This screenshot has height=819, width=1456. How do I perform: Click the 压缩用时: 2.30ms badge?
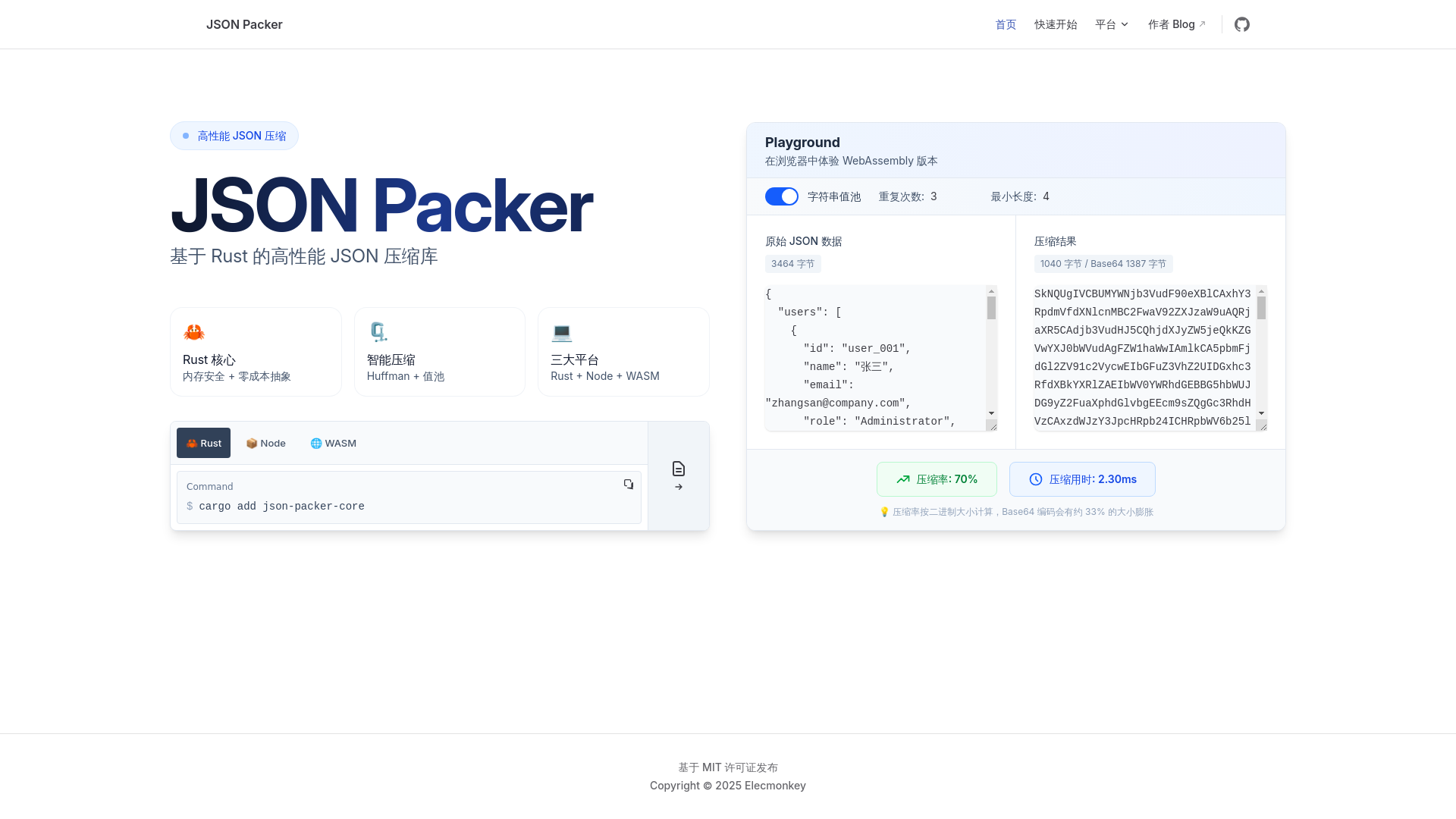pyautogui.click(x=1082, y=479)
